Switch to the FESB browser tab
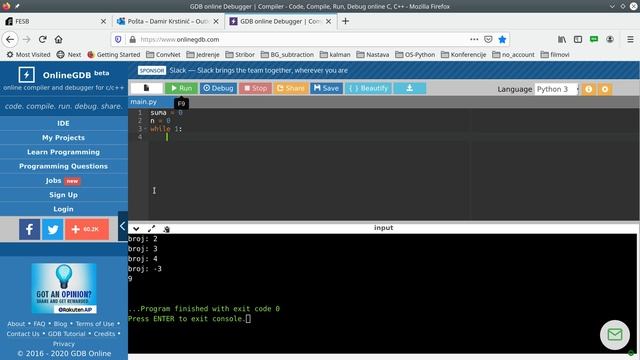 coord(55,21)
